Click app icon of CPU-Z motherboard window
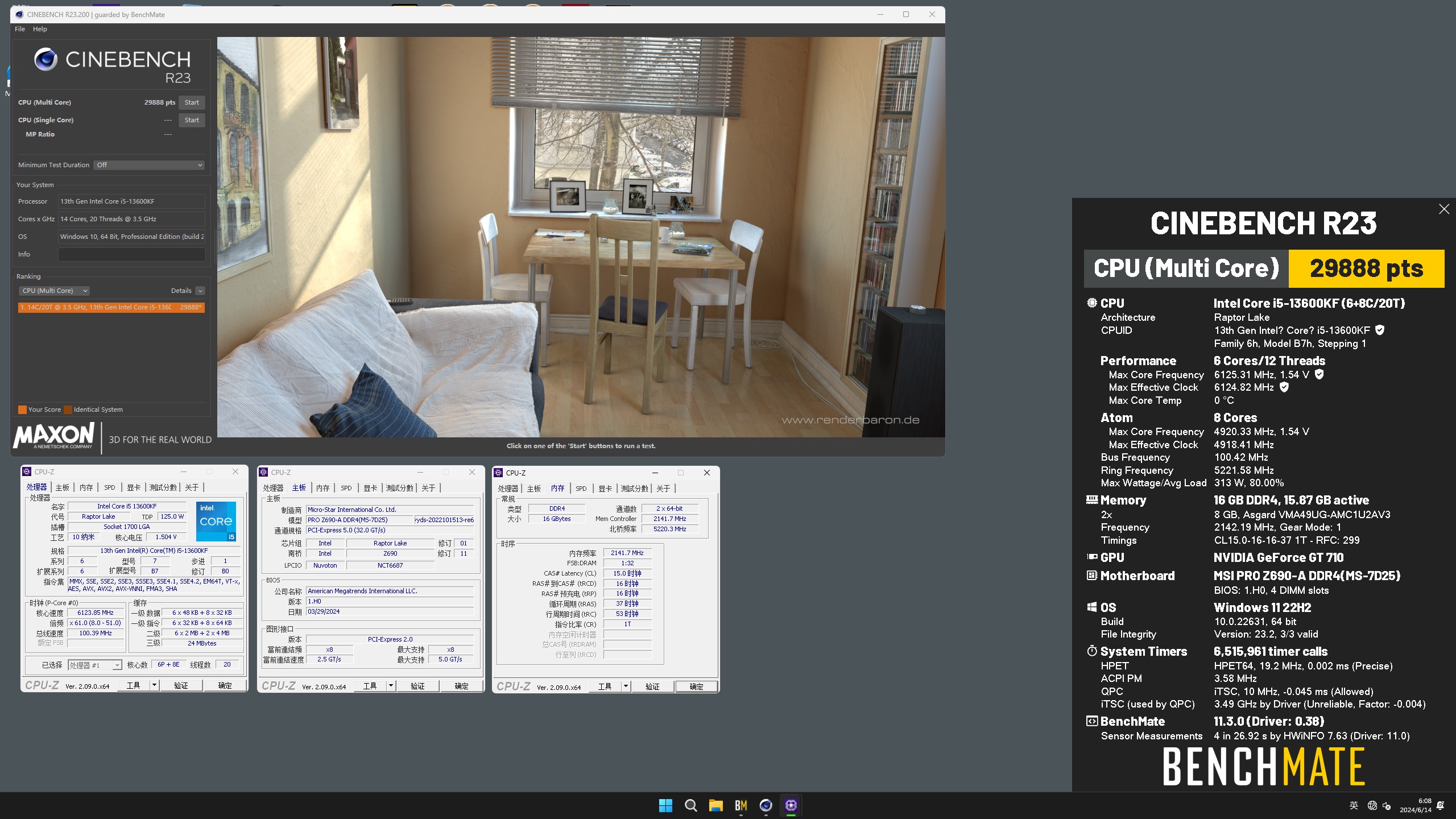Viewport: 1456px width, 819px height. 263,472
